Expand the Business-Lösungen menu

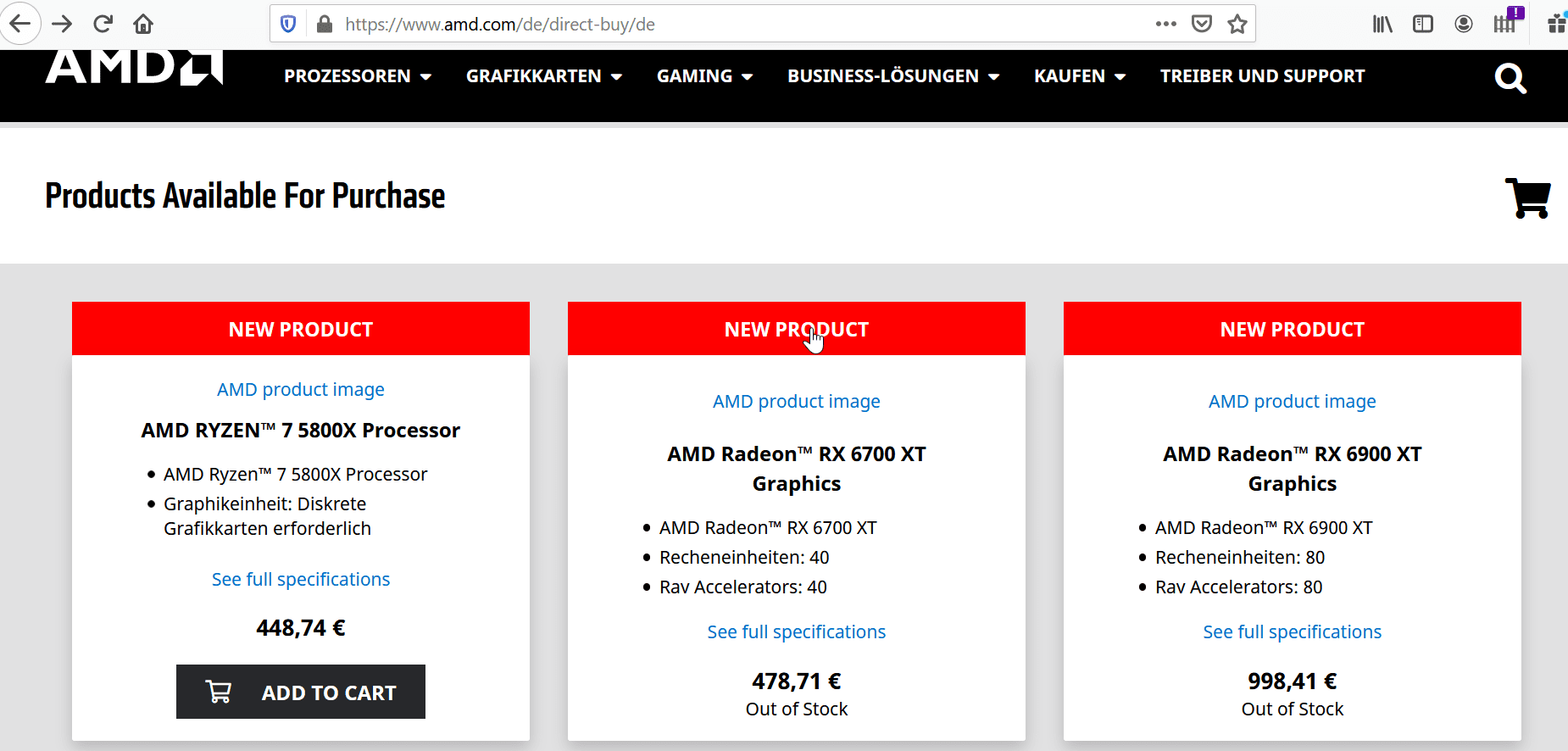pos(893,76)
